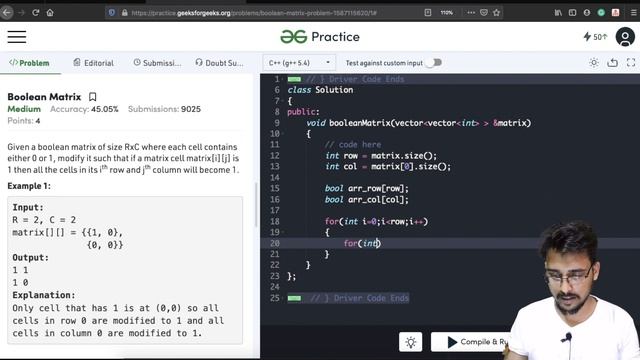Open the user profile avatar
Image resolution: width=640 pixels, height=360 pixels.
coord(625,37)
